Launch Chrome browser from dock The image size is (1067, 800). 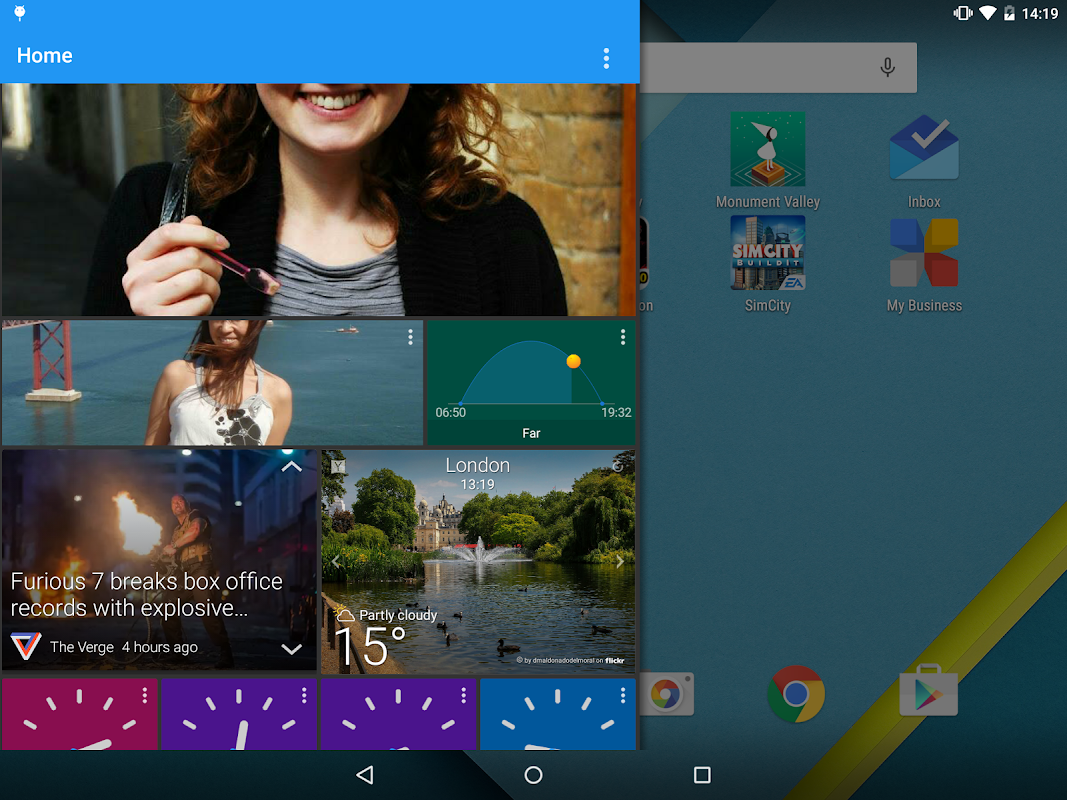[x=795, y=694]
